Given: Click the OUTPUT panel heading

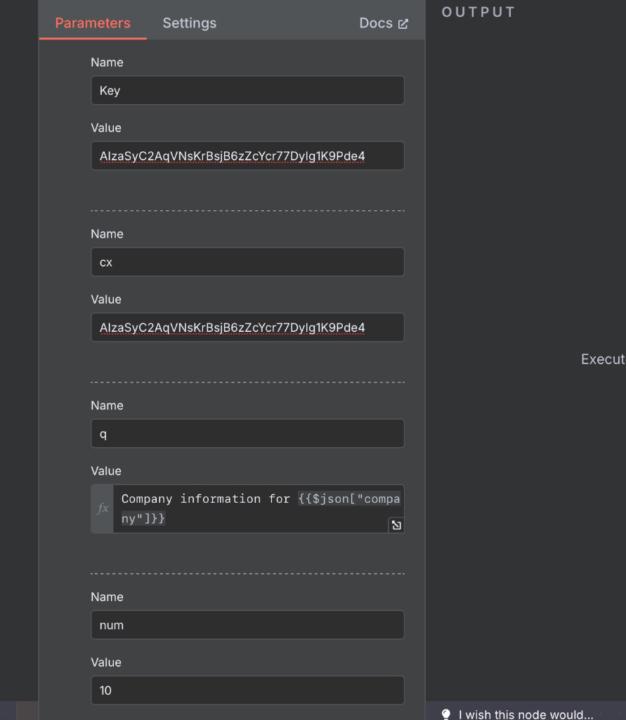Looking at the screenshot, I should (x=478, y=12).
